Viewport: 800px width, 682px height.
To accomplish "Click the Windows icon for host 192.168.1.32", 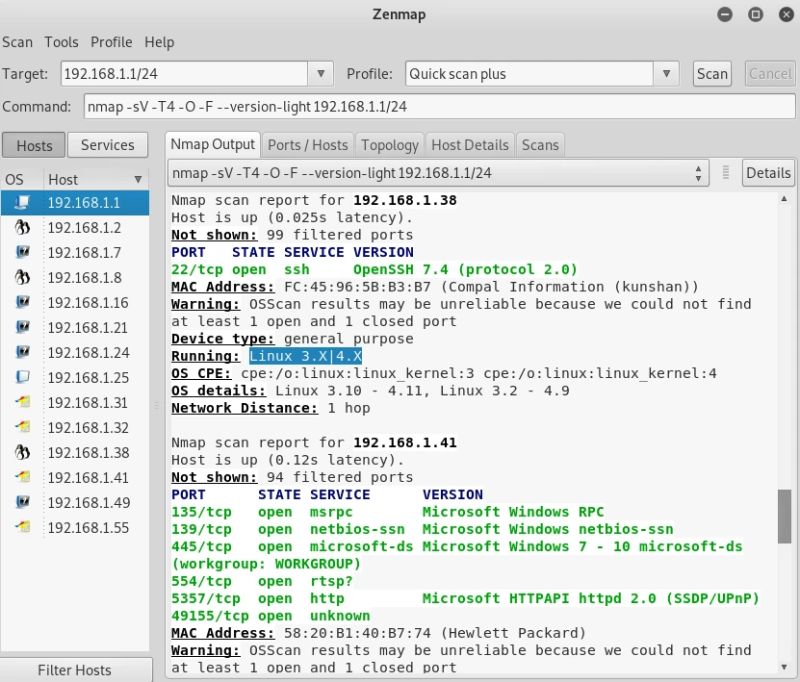I will pyautogui.click(x=22, y=427).
